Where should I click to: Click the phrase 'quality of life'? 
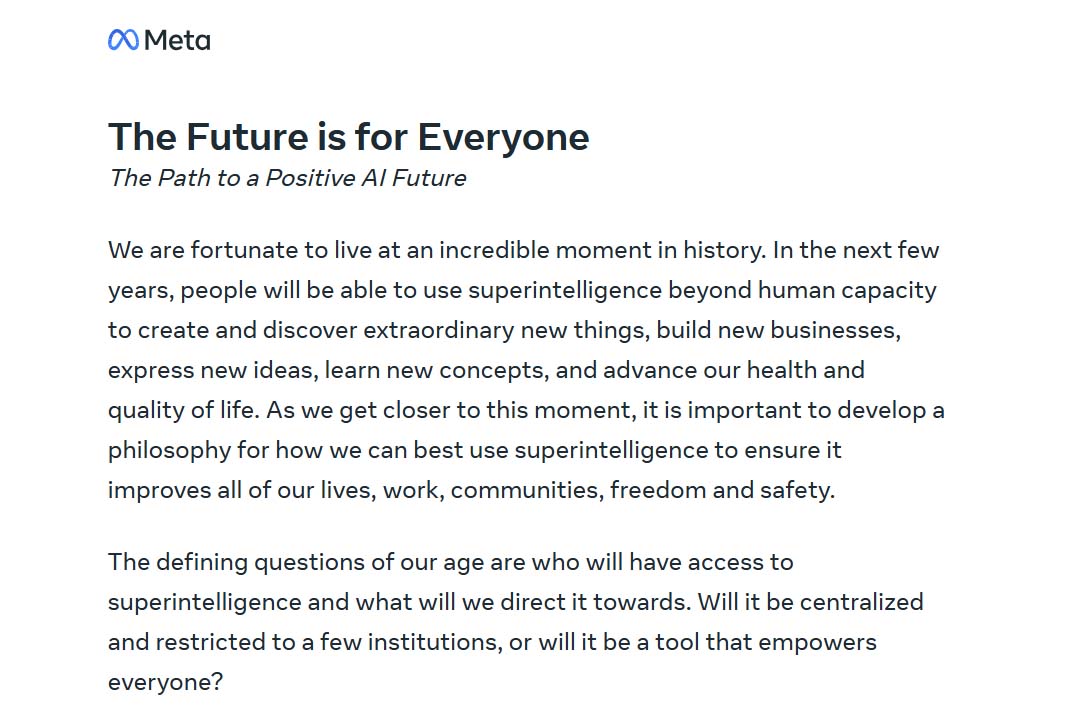click(x=183, y=410)
